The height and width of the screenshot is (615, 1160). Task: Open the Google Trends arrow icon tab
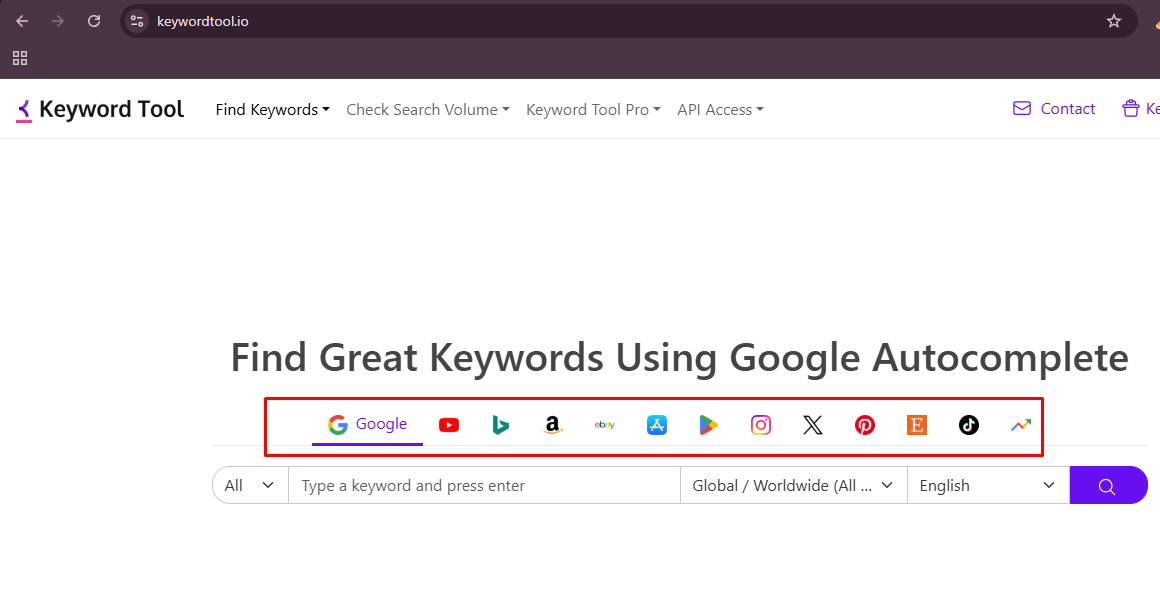coord(1021,425)
